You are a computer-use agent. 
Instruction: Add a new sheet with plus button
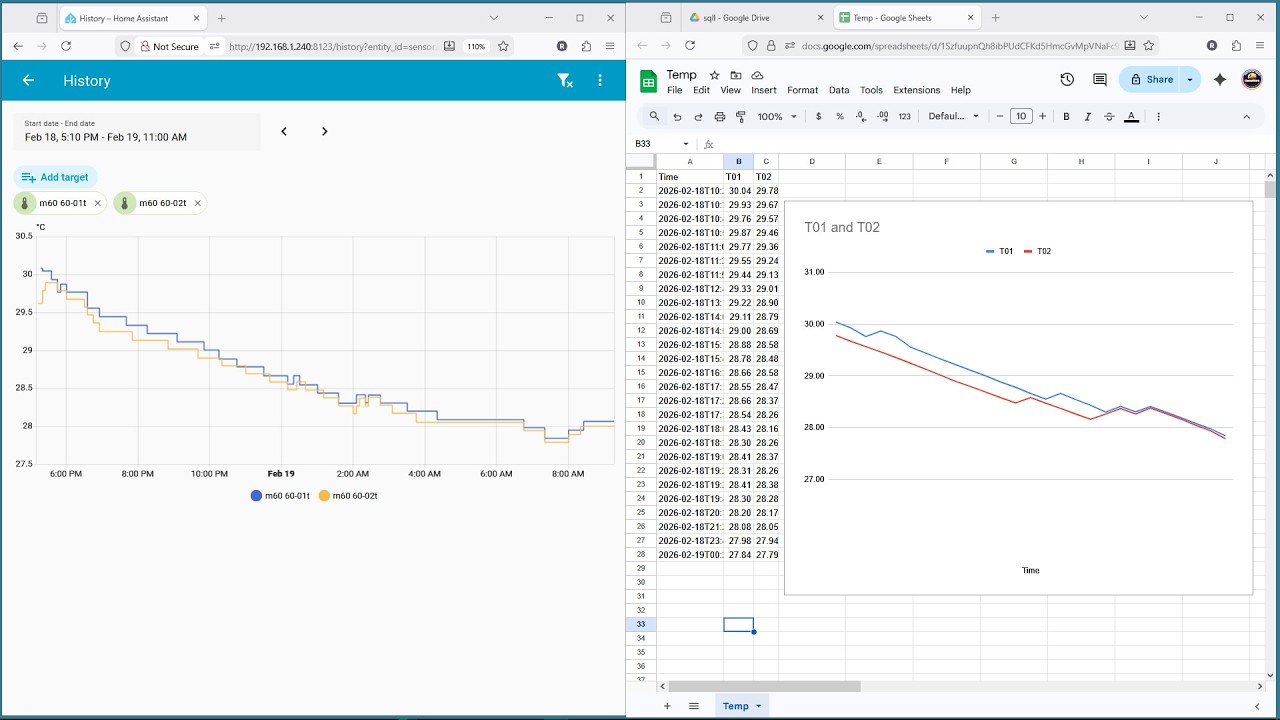667,706
